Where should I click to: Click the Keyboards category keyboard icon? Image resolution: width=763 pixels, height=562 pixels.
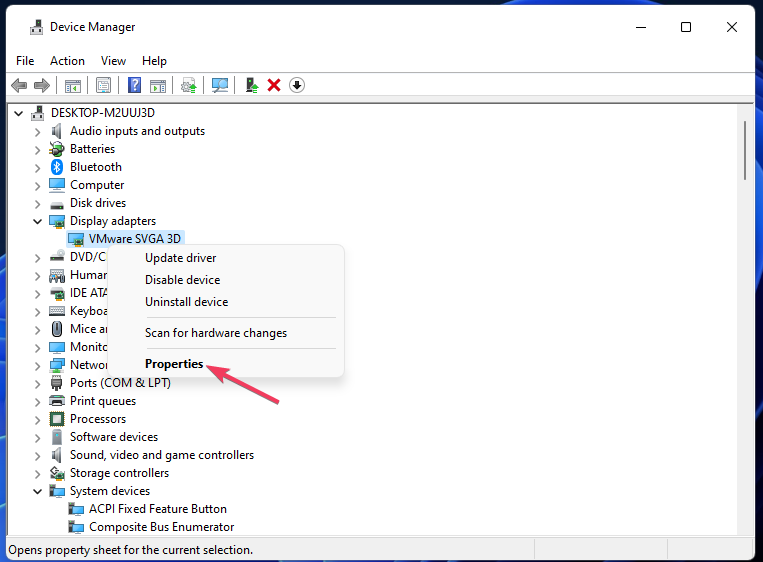(57, 311)
